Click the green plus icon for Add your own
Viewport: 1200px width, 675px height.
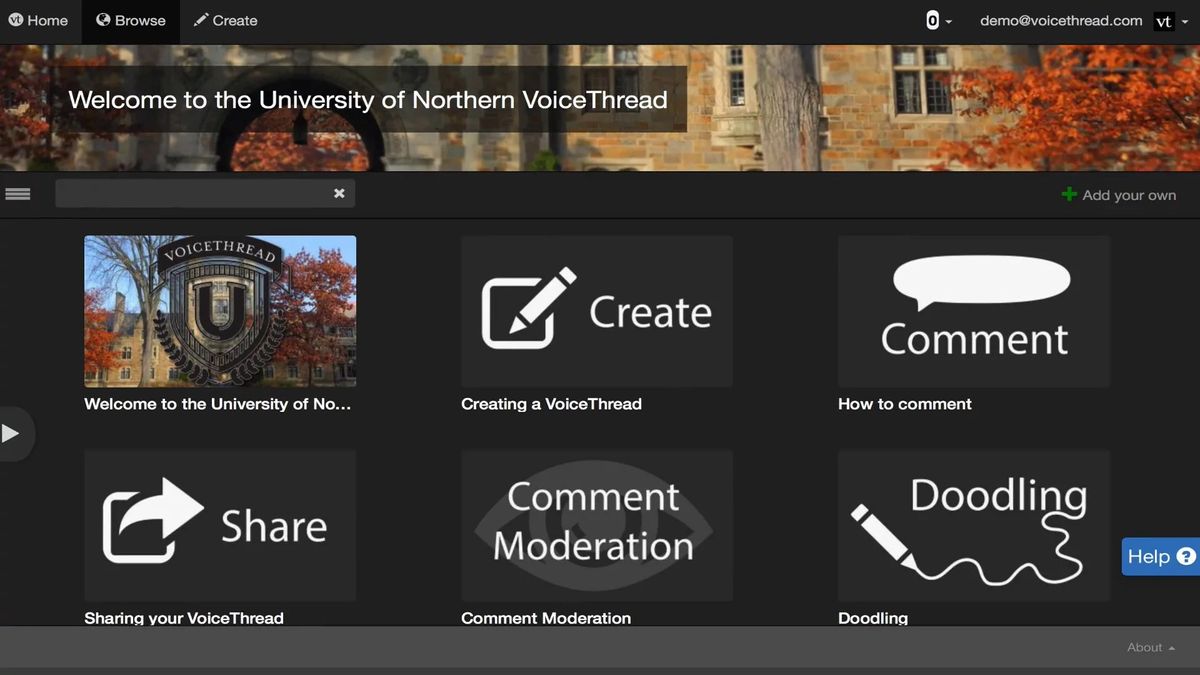1068,194
